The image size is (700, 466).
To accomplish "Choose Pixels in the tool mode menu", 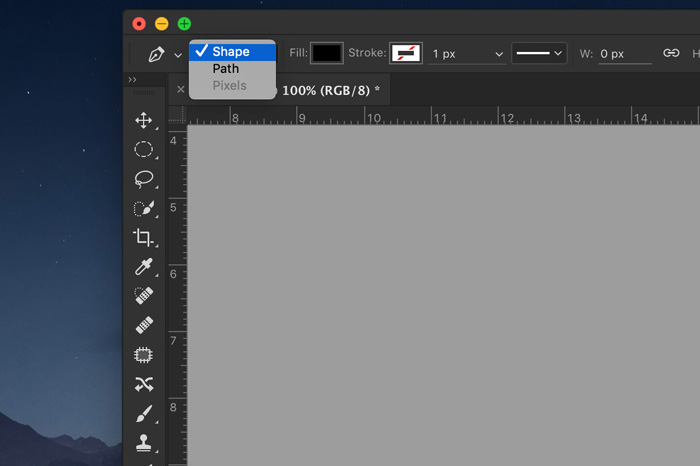I will (x=232, y=85).
